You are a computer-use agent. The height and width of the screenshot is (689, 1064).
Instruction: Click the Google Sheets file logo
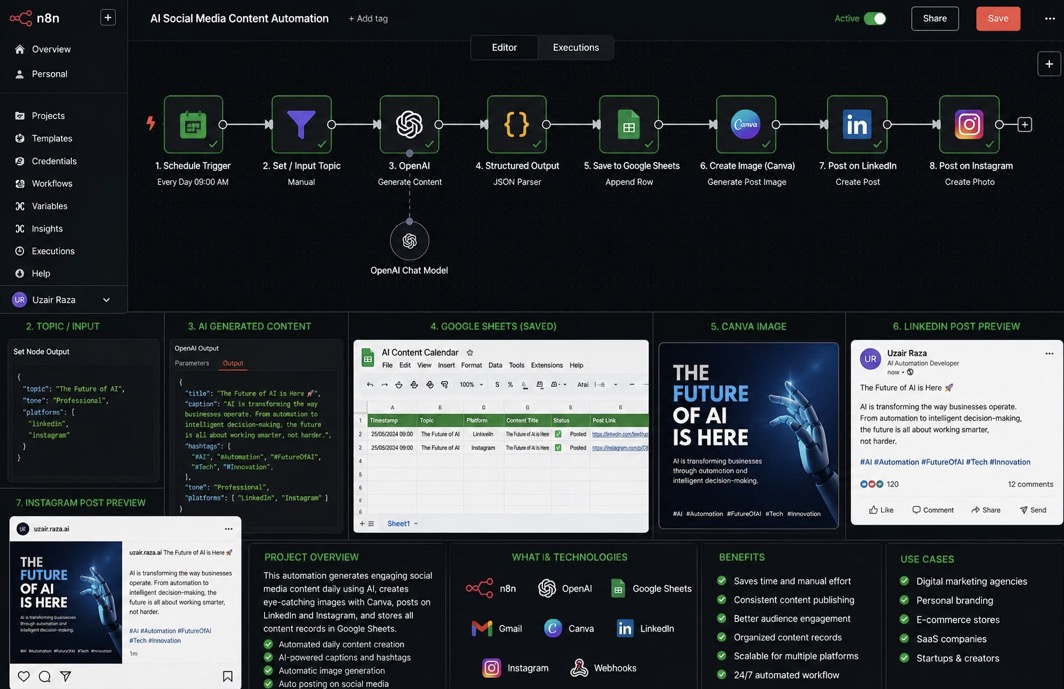[367, 358]
